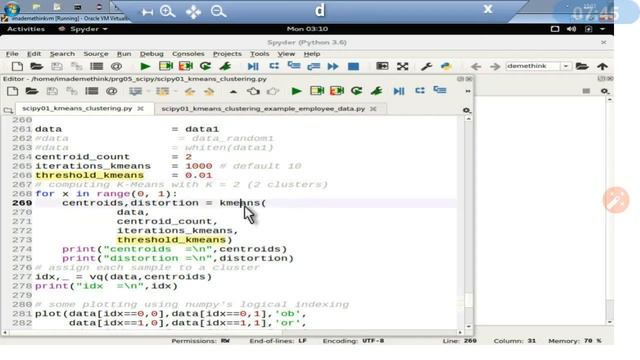Open the Help menu
Image resolution: width=640 pixels, height=360 pixels.
click(x=312, y=54)
